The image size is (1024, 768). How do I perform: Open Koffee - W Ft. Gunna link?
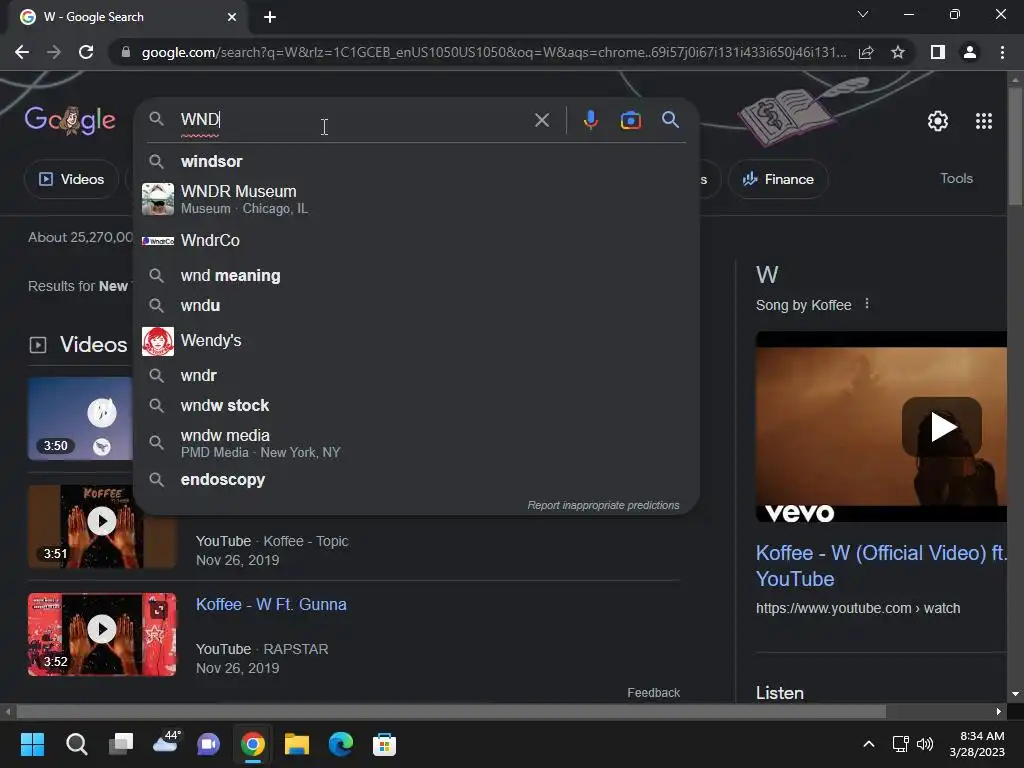(x=271, y=604)
